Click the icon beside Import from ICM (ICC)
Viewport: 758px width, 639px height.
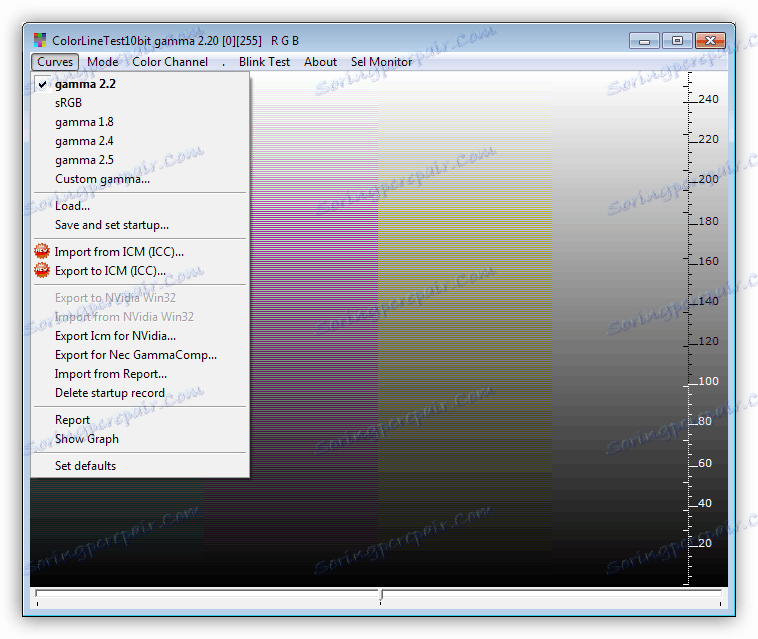[x=42, y=251]
